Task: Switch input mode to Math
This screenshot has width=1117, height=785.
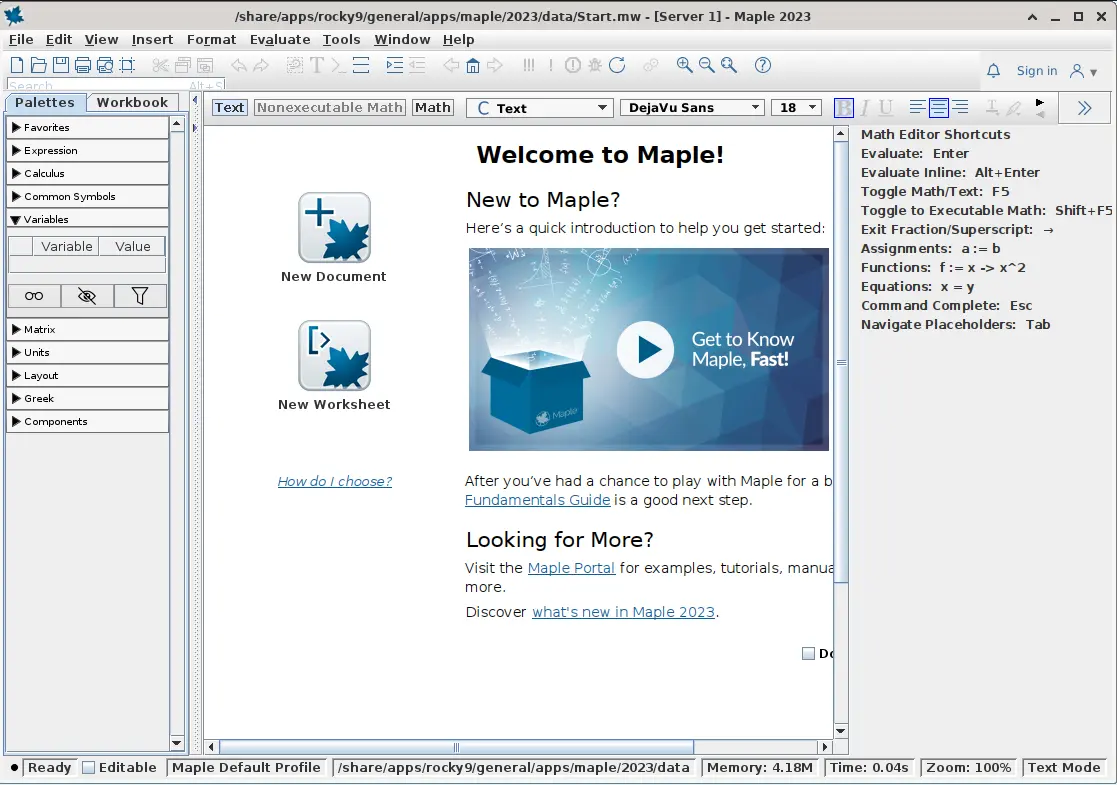Action: pyautogui.click(x=433, y=108)
